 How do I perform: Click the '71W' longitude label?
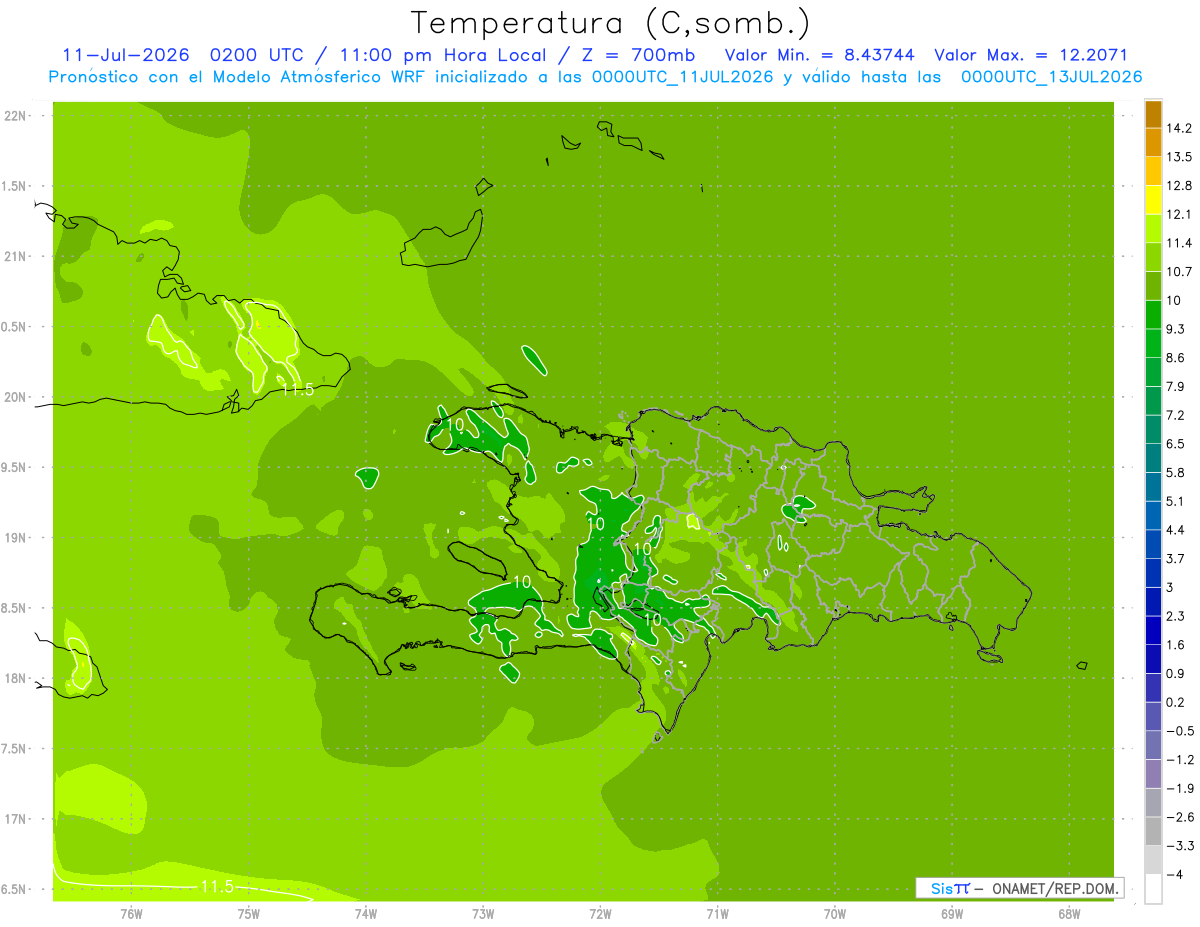click(717, 914)
